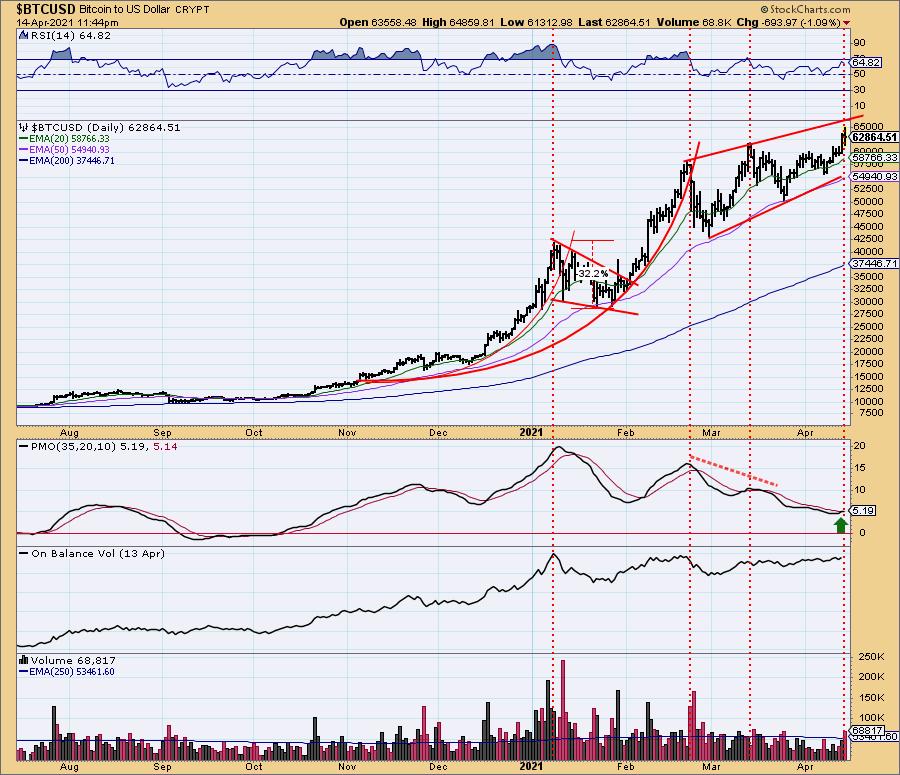
Task: Click the Last 62864.51 header value
Action: (x=614, y=22)
